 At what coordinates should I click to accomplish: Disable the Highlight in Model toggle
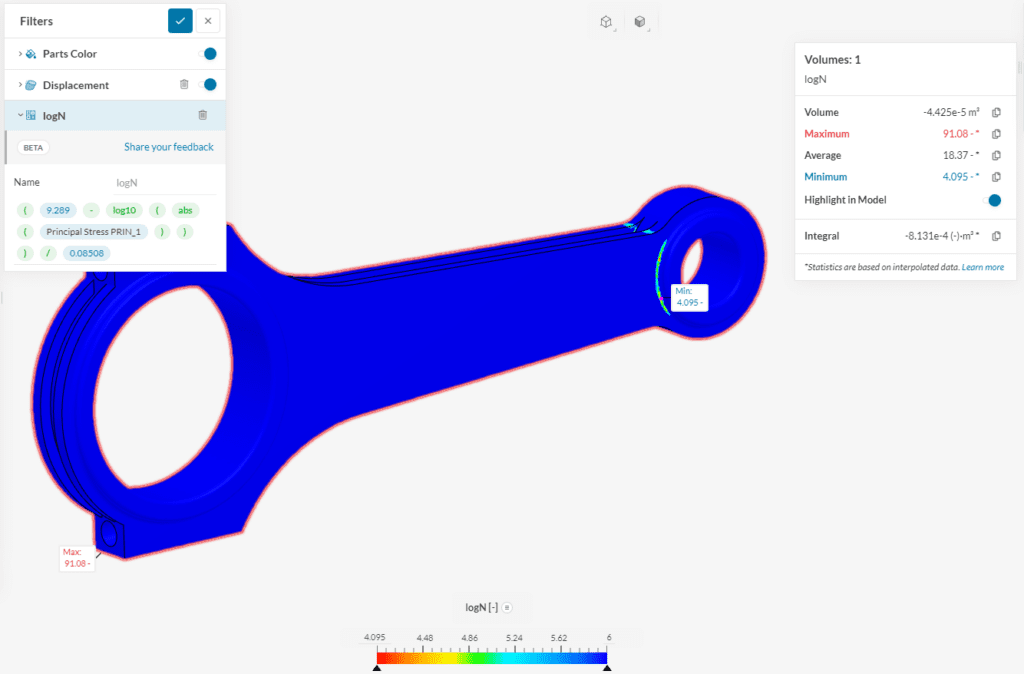(x=994, y=199)
